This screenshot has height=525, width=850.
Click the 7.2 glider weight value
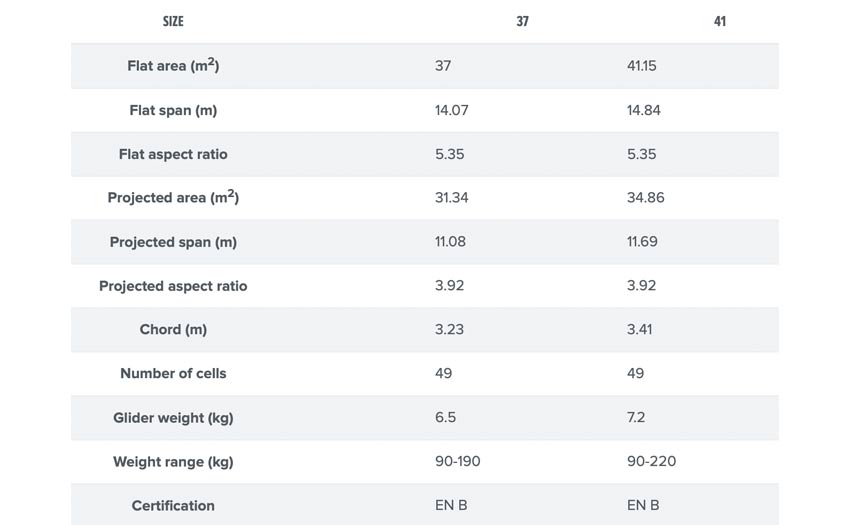tap(635, 417)
